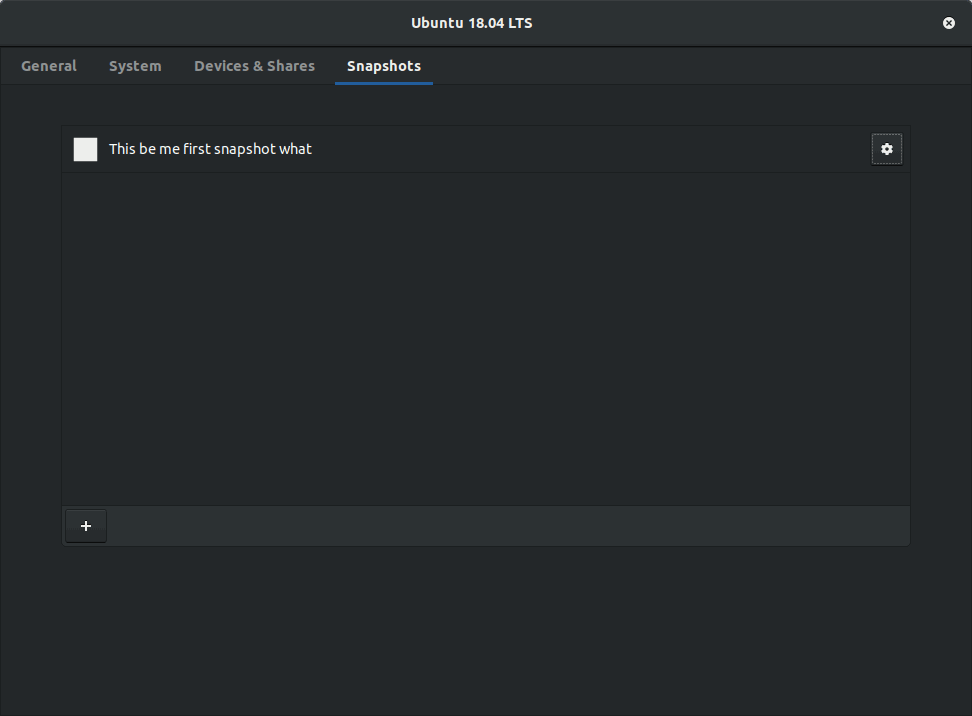Click empty area of the snapshots list

tap(486, 340)
